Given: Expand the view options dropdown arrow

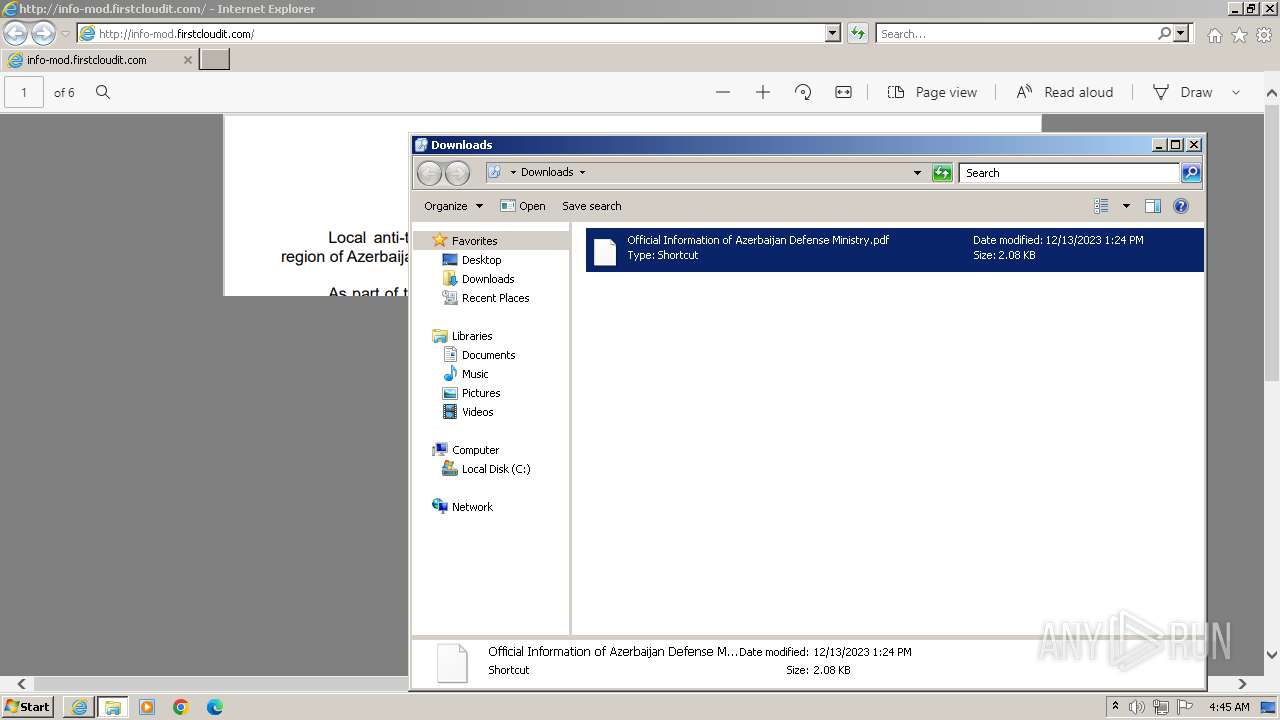Looking at the screenshot, I should click(1126, 206).
